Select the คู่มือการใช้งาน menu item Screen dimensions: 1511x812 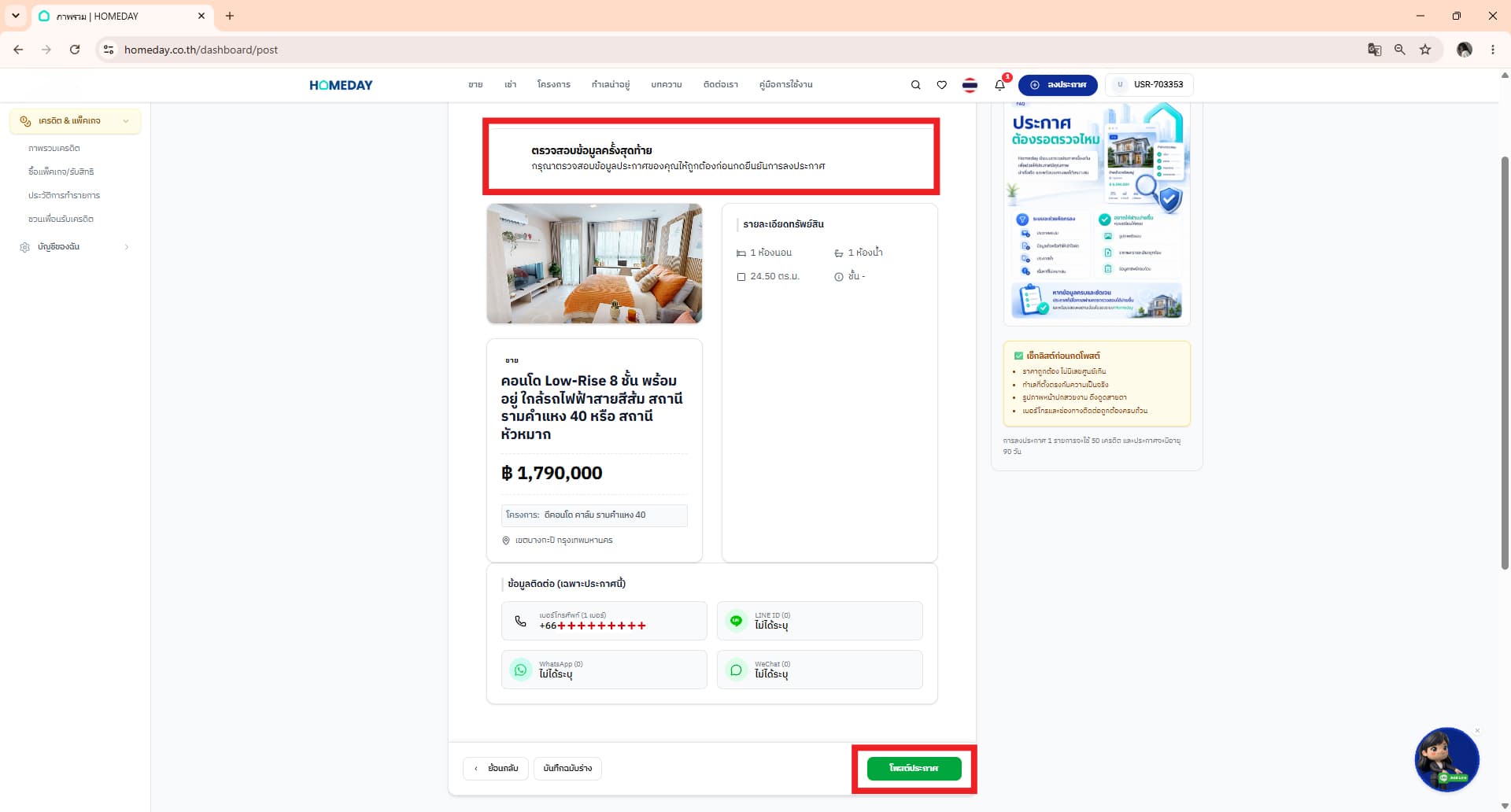coord(785,85)
